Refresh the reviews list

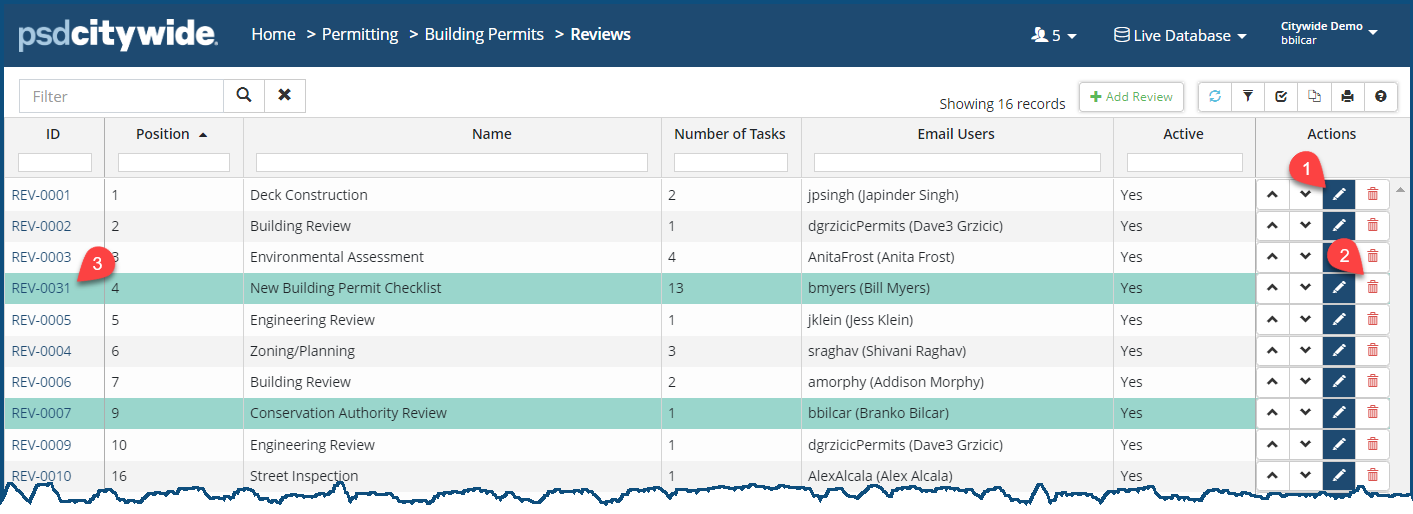click(1215, 96)
